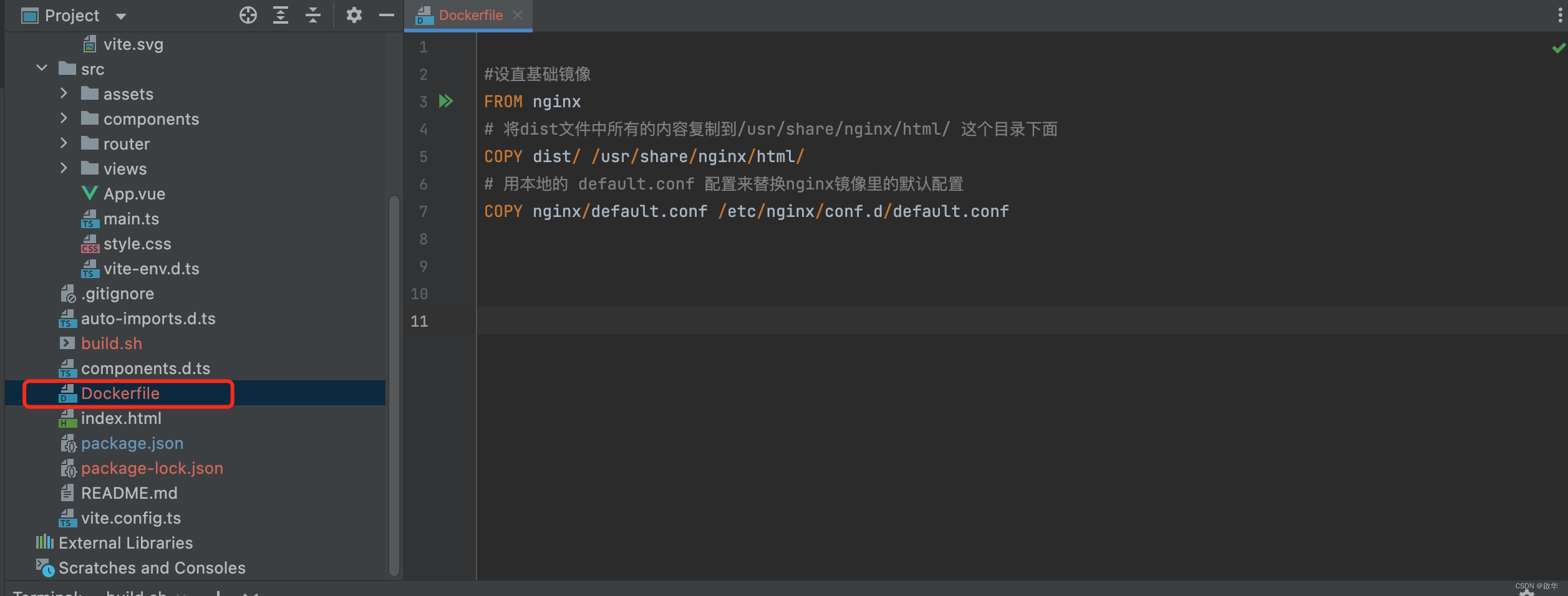The width and height of the screenshot is (1568, 596).
Task: Click line number 11 in the gutter
Action: (420, 321)
